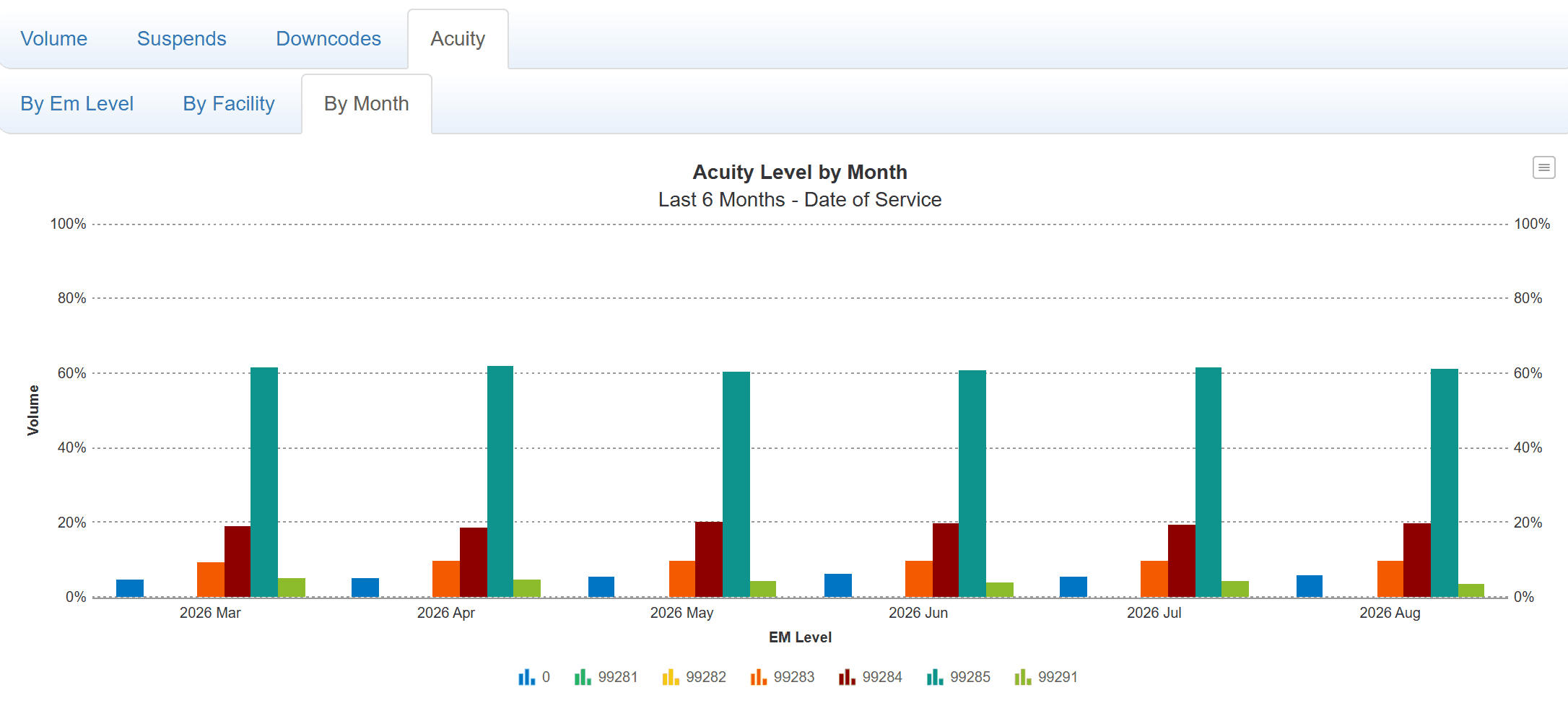Click the blue 0 bar for 2026 Jul
The image size is (1568, 703).
point(1073,587)
